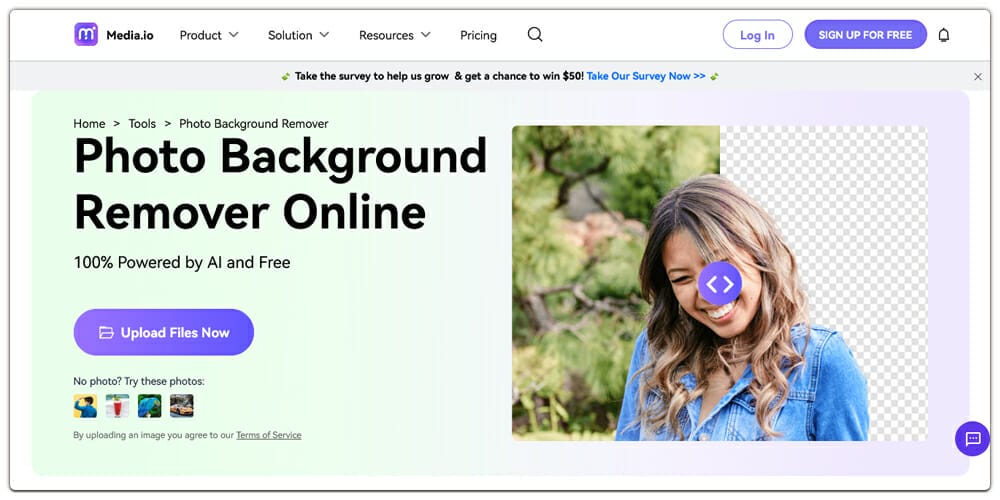
Task: Dismiss the survey banner with X
Action: [x=978, y=76]
